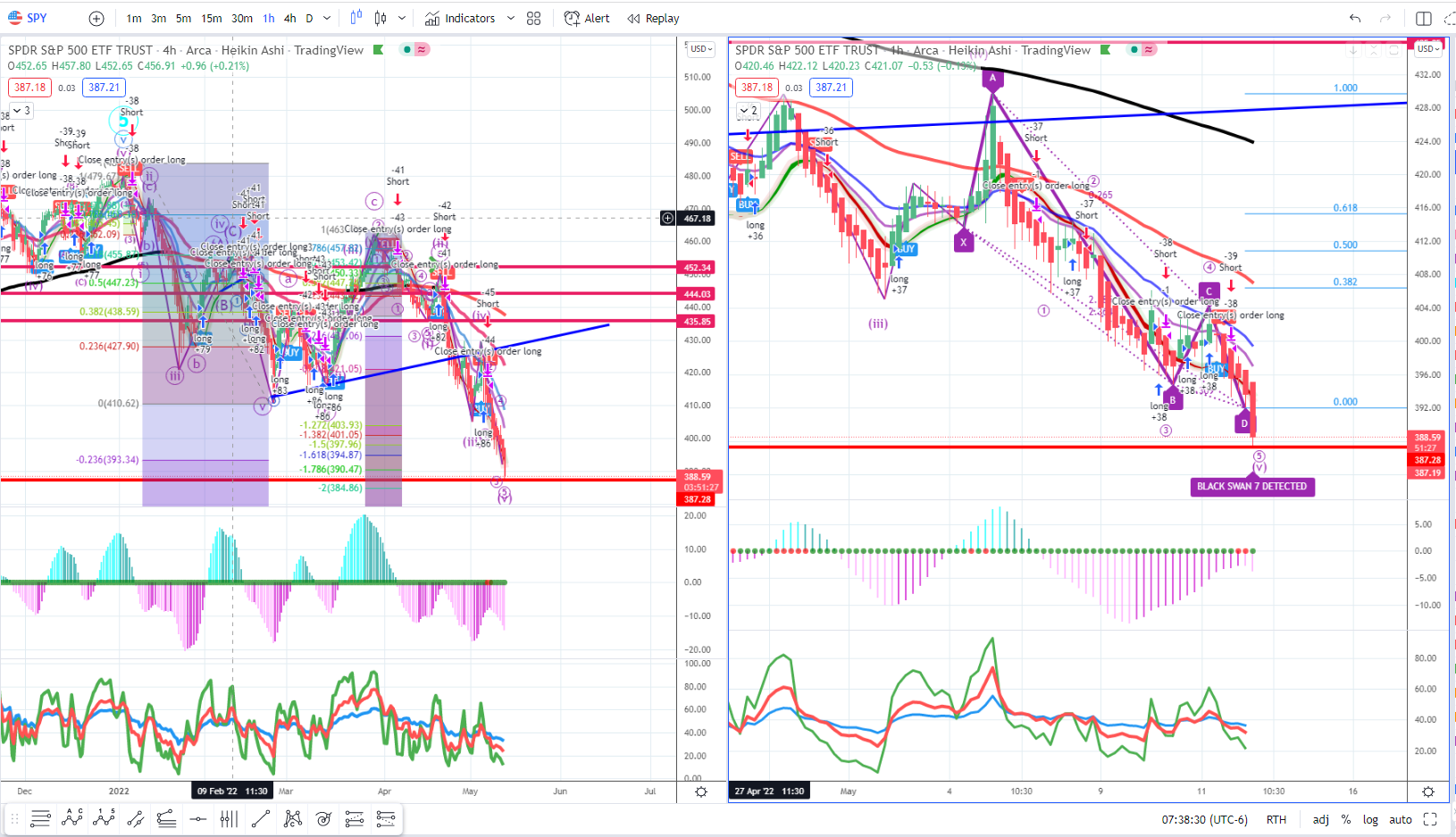Open the 07:38:30 (UTC-6) timezone menu
Viewport: 1456px width, 837px height.
[x=1204, y=819]
